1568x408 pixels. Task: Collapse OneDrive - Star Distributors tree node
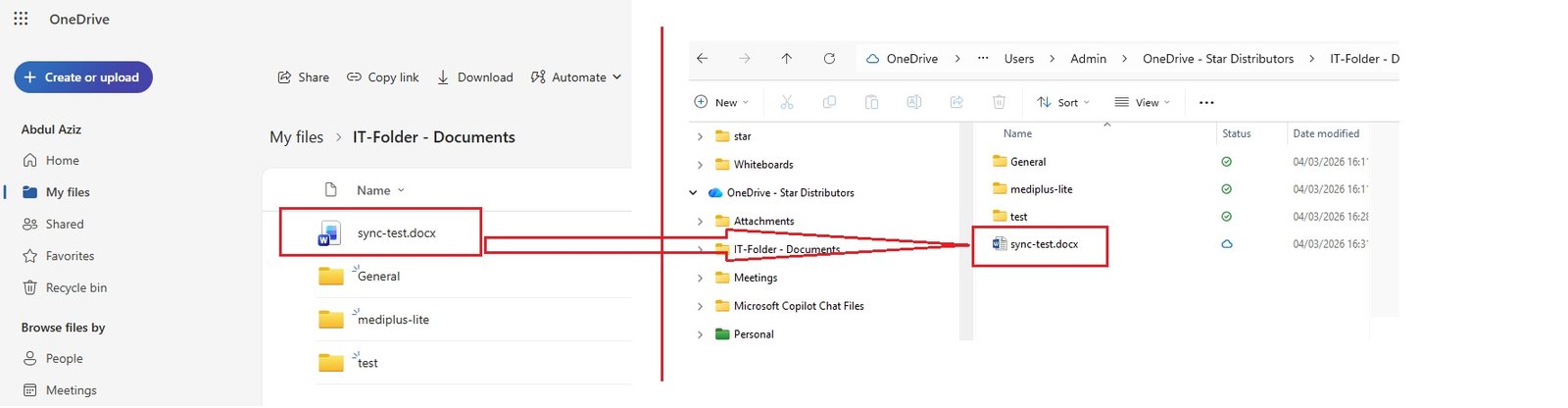[x=693, y=193]
